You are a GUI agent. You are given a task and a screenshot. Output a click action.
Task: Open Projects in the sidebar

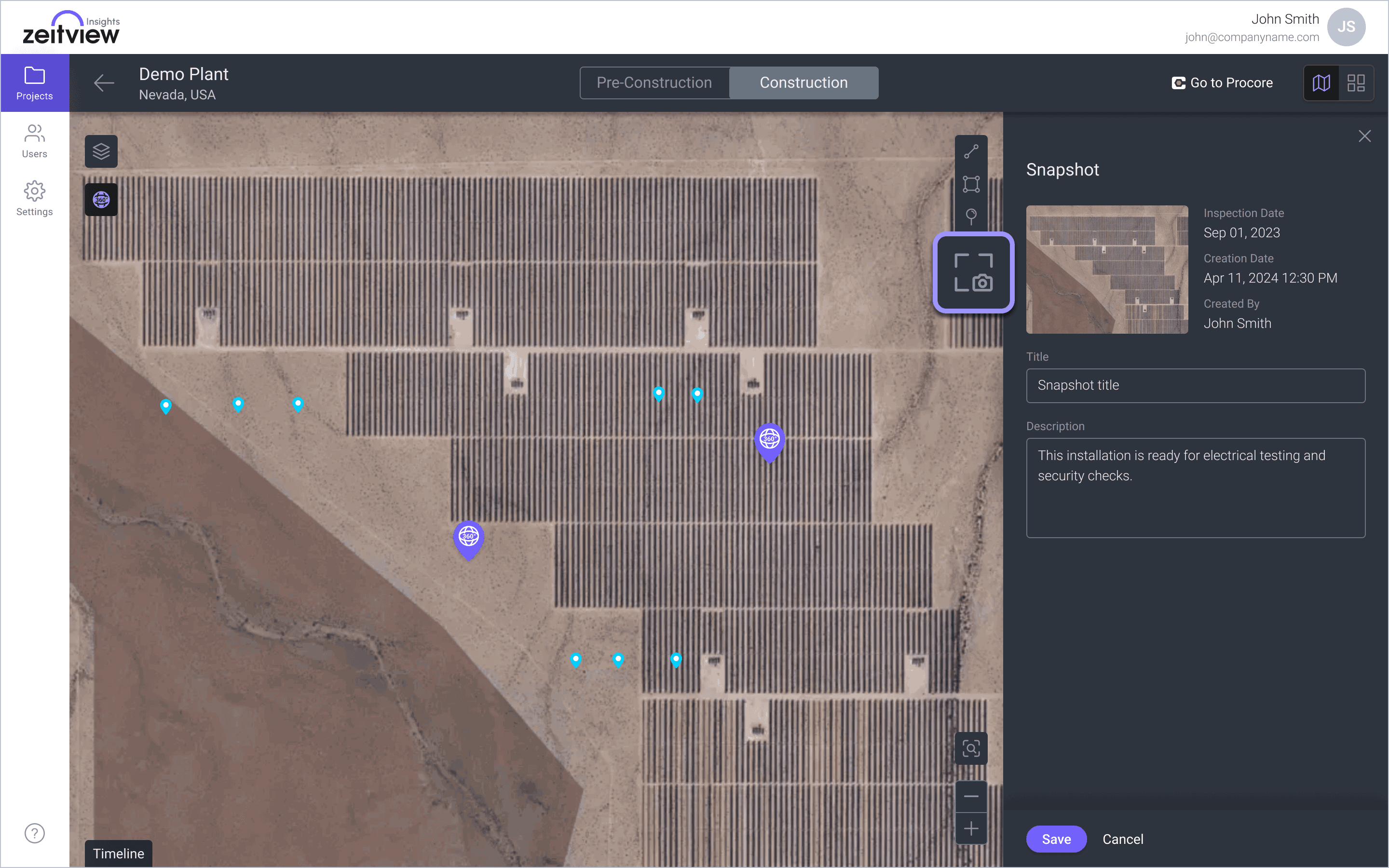click(34, 83)
